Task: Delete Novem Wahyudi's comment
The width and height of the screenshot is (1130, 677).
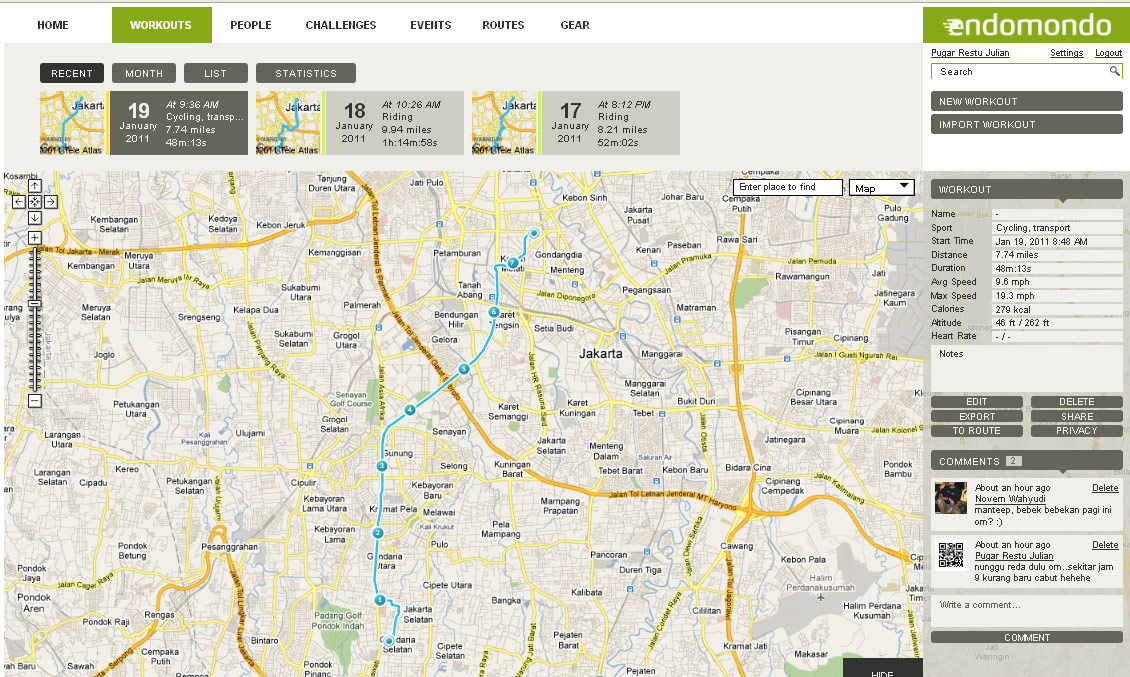Action: click(1105, 488)
